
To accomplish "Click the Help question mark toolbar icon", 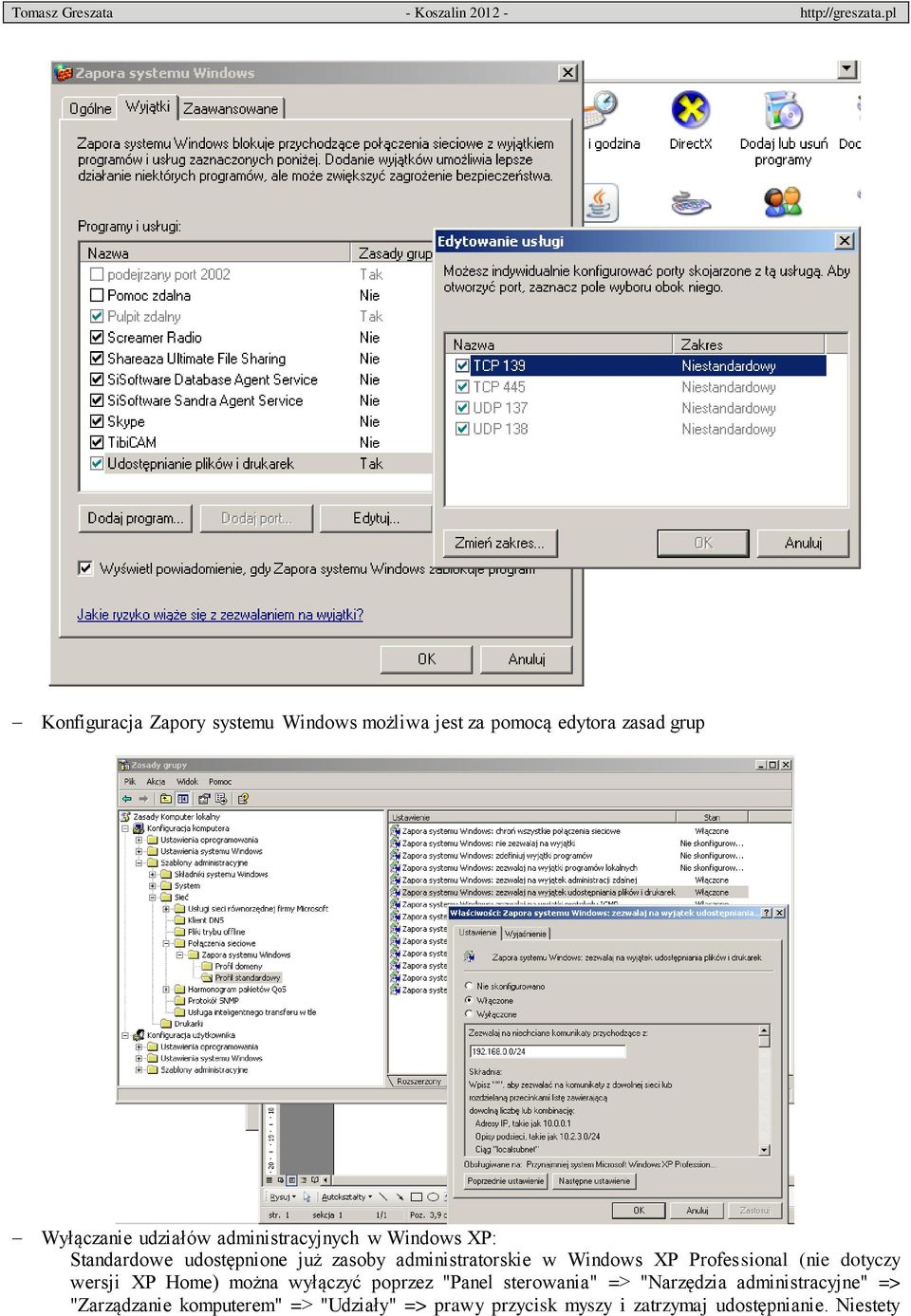I will click(243, 798).
